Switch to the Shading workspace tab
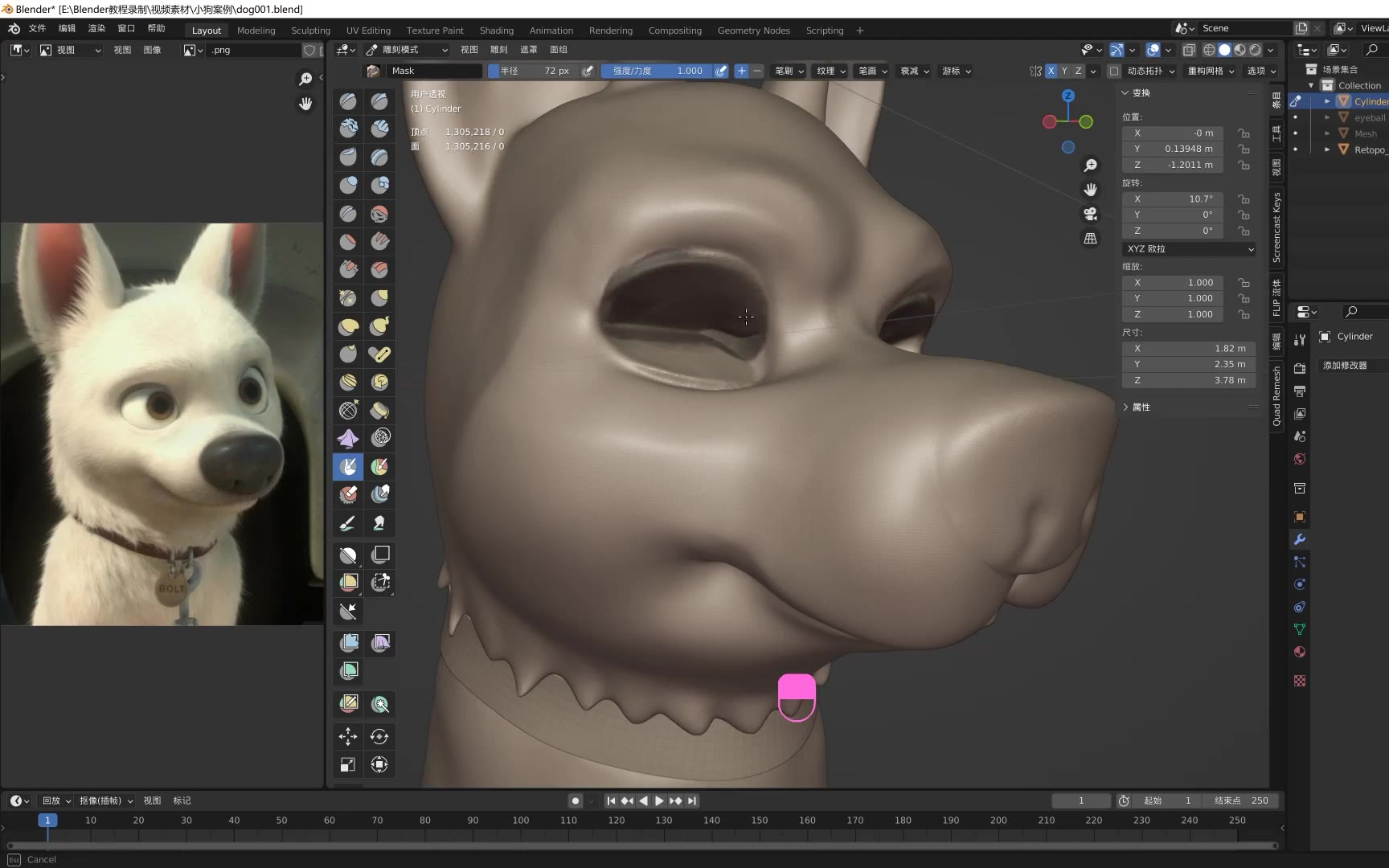 497,31
